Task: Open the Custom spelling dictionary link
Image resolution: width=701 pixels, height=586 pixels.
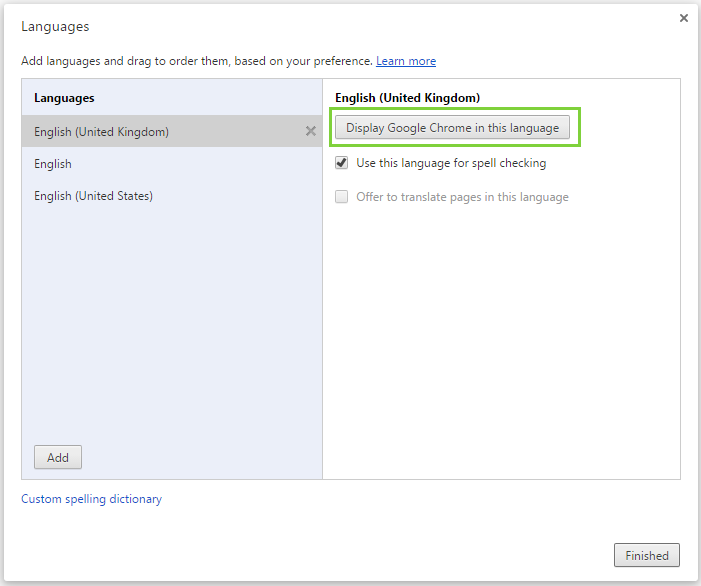Action: tap(91, 499)
